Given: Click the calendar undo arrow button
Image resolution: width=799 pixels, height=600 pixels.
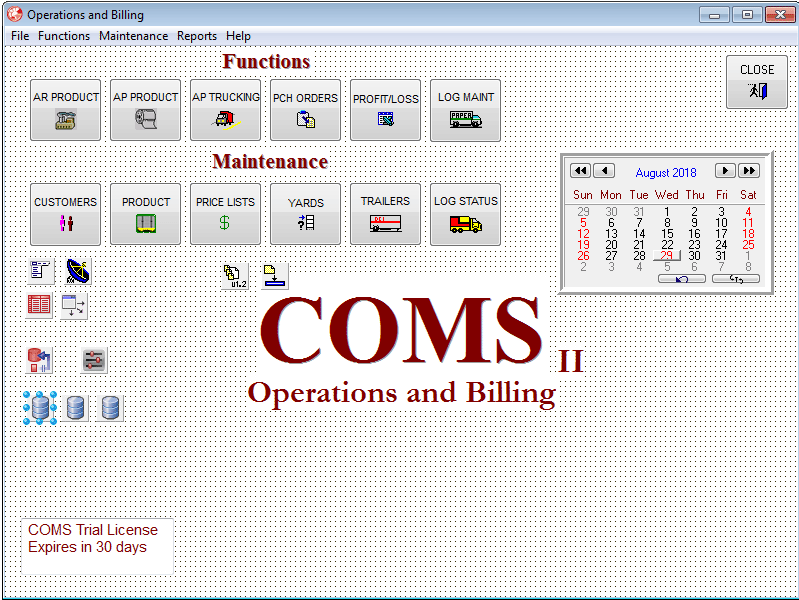Looking at the screenshot, I should [x=682, y=278].
